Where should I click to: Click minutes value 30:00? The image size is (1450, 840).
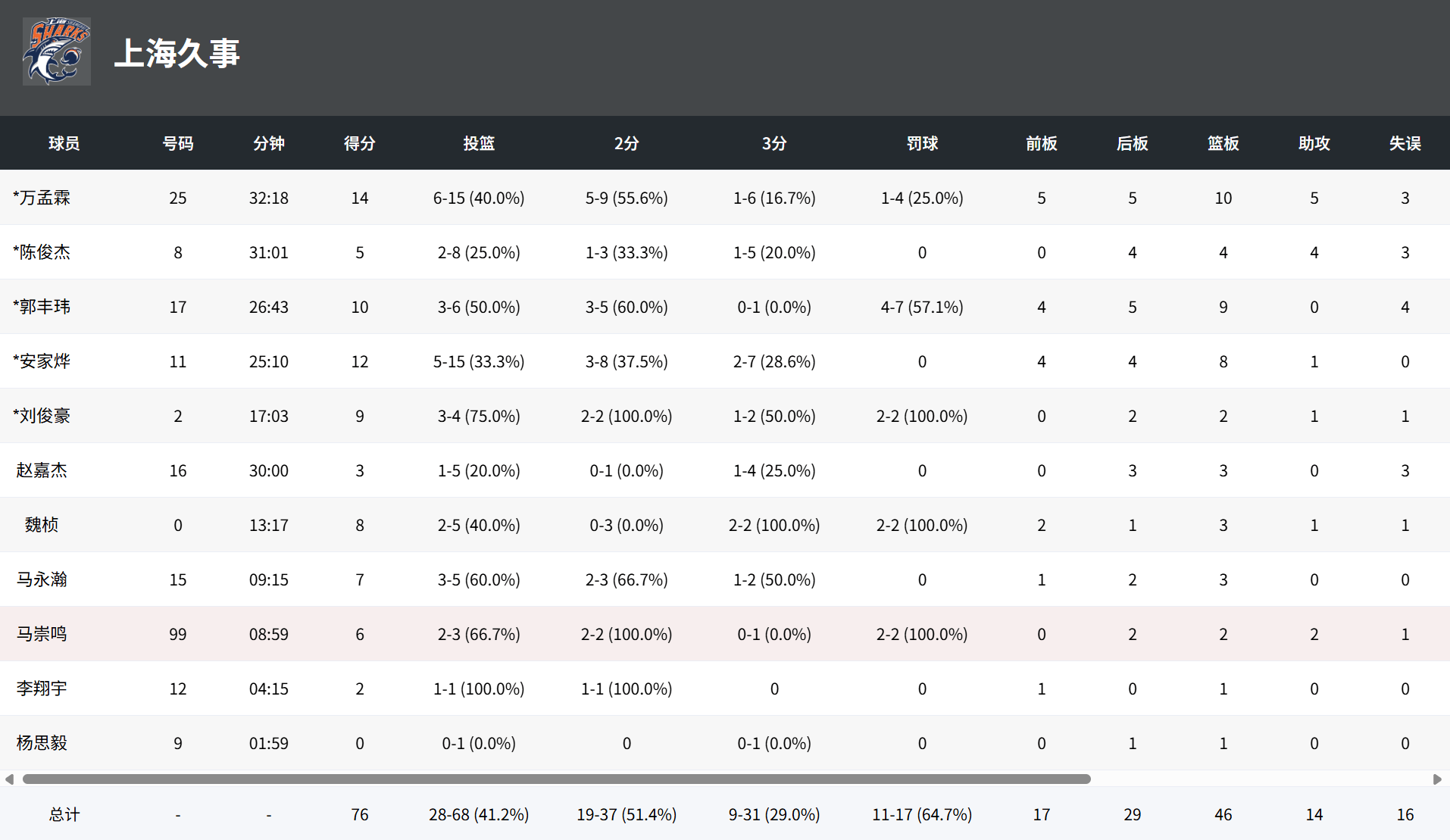269,470
